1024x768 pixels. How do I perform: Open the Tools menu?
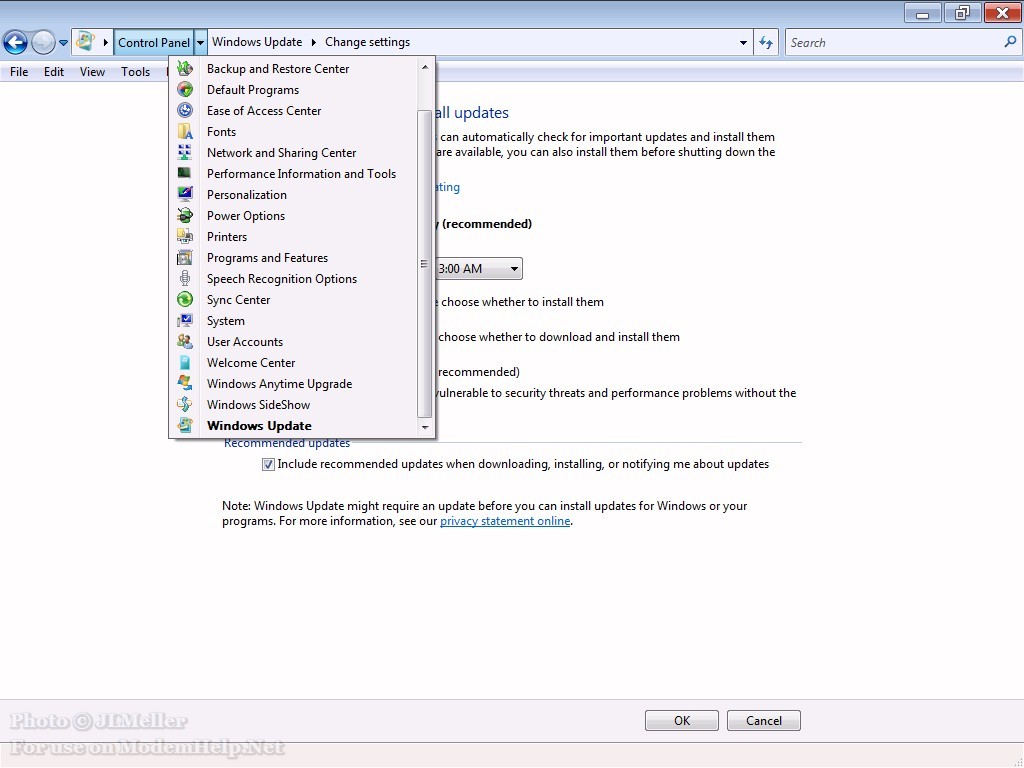(x=135, y=72)
